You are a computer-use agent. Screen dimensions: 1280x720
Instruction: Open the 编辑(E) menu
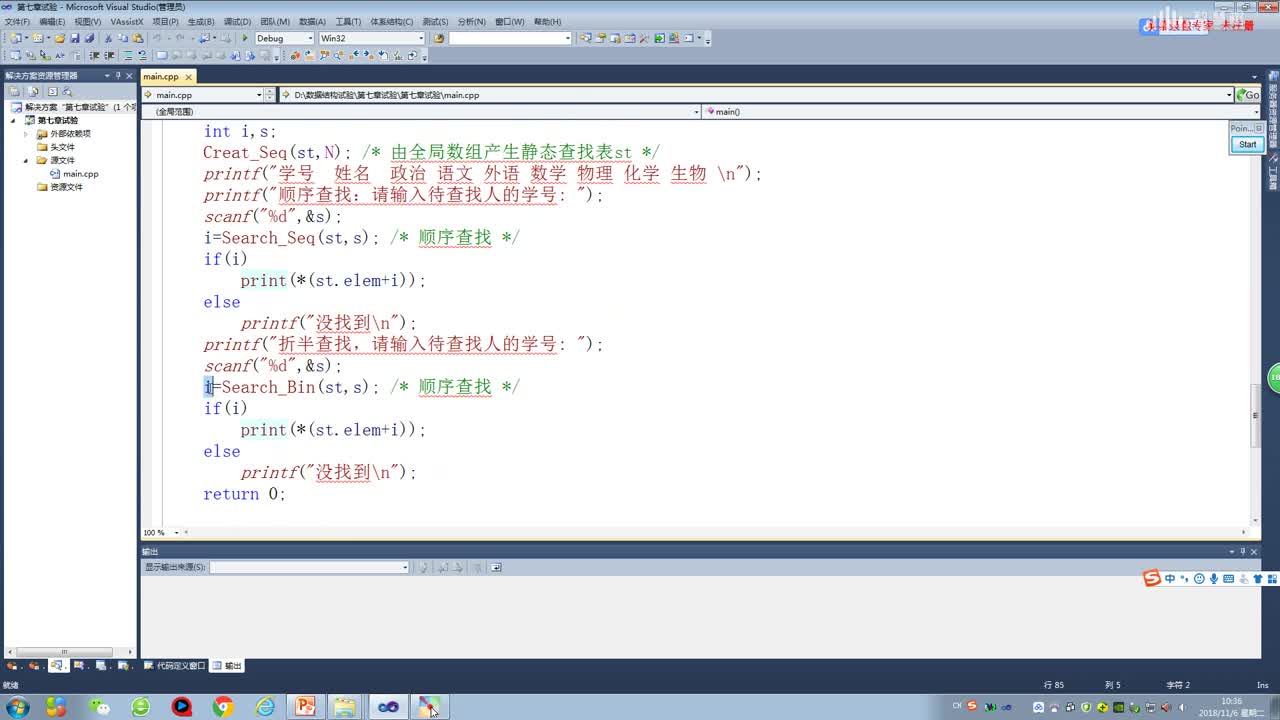[52, 21]
